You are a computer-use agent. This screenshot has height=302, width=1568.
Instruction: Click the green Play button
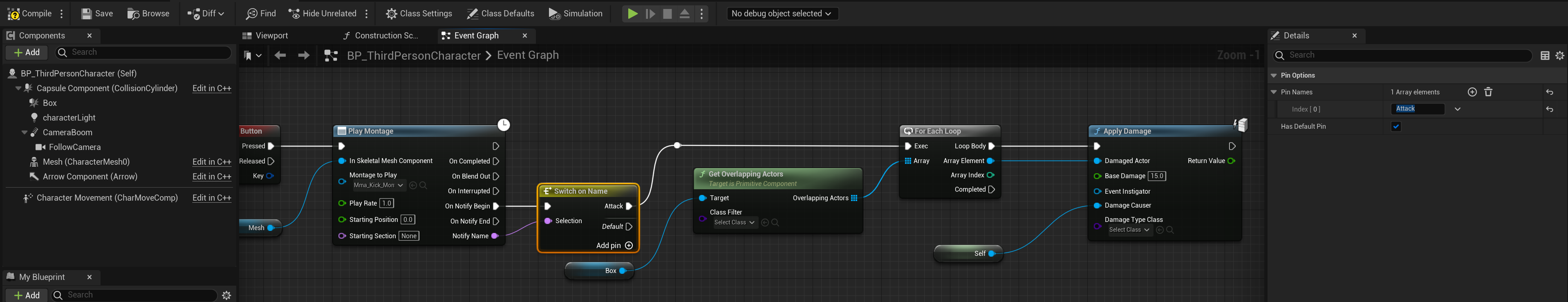pyautogui.click(x=632, y=13)
